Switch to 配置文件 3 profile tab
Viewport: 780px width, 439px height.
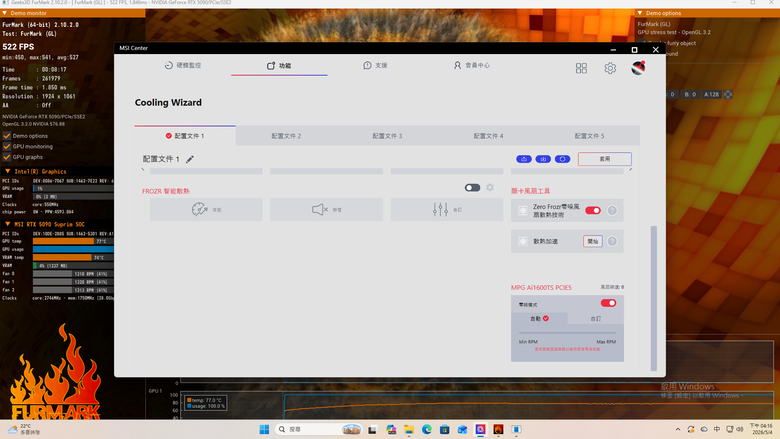[387, 136]
